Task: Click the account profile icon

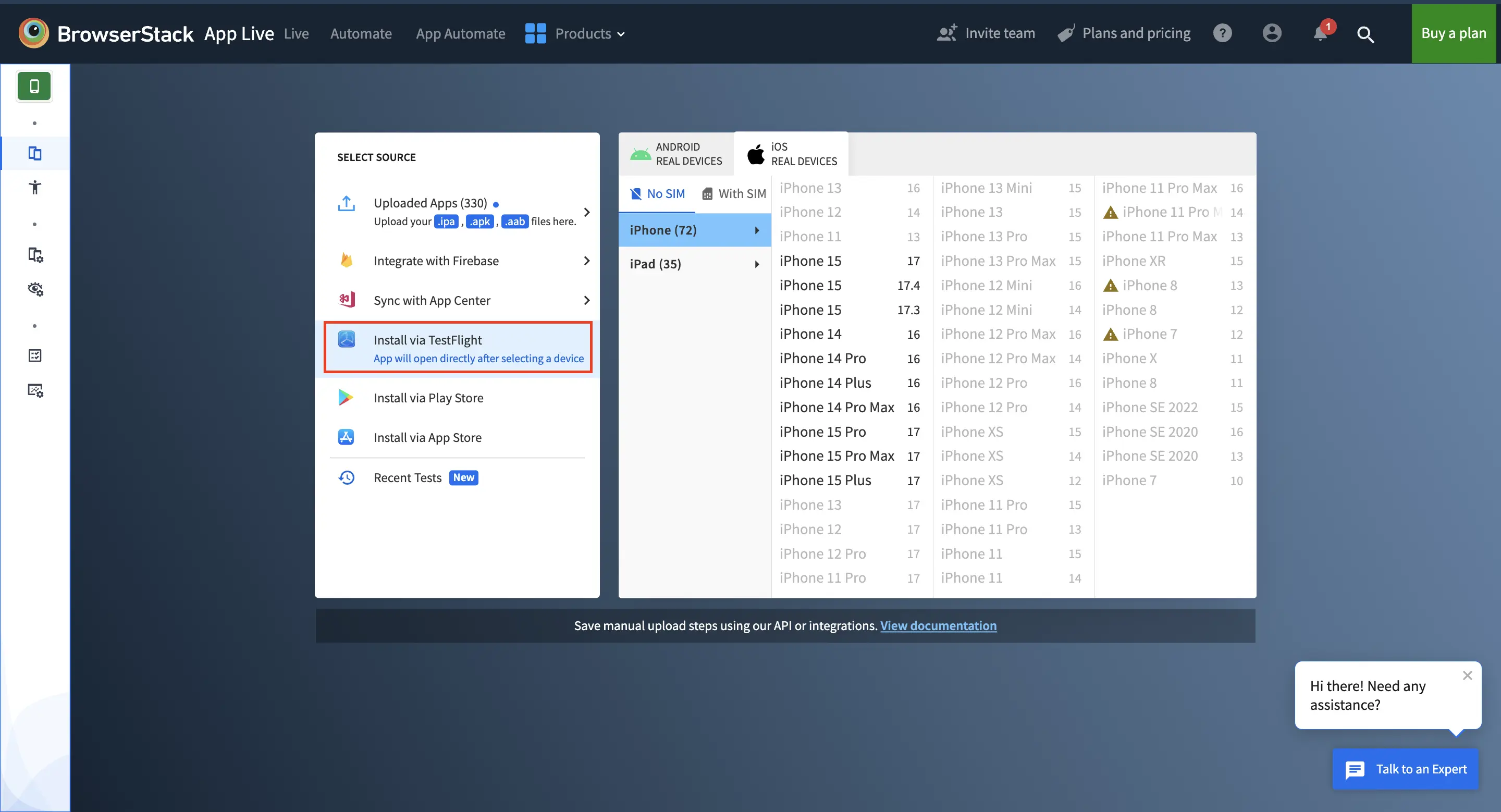Action: pyautogui.click(x=1272, y=33)
